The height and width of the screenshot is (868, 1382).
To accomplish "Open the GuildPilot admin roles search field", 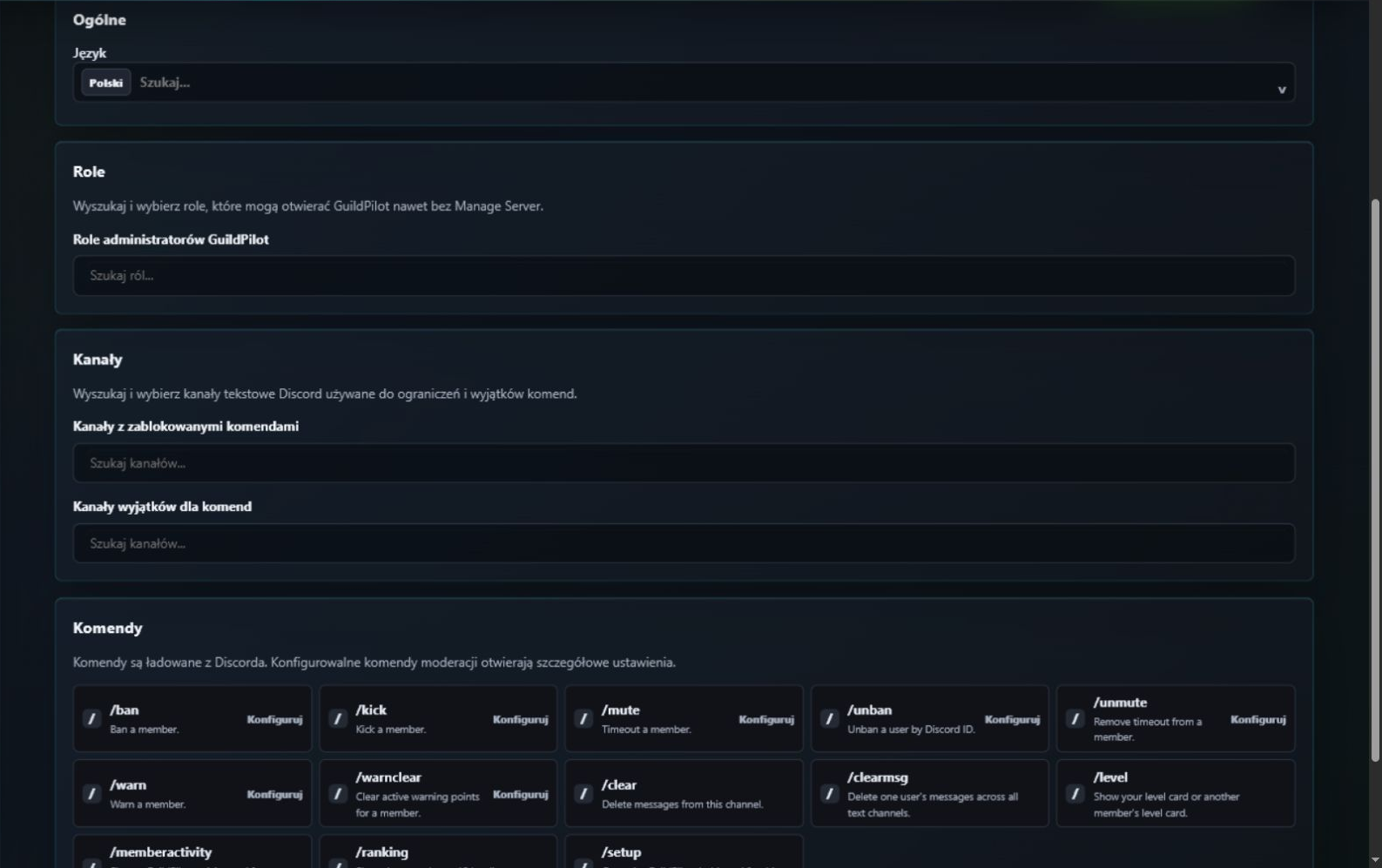I will (684, 276).
